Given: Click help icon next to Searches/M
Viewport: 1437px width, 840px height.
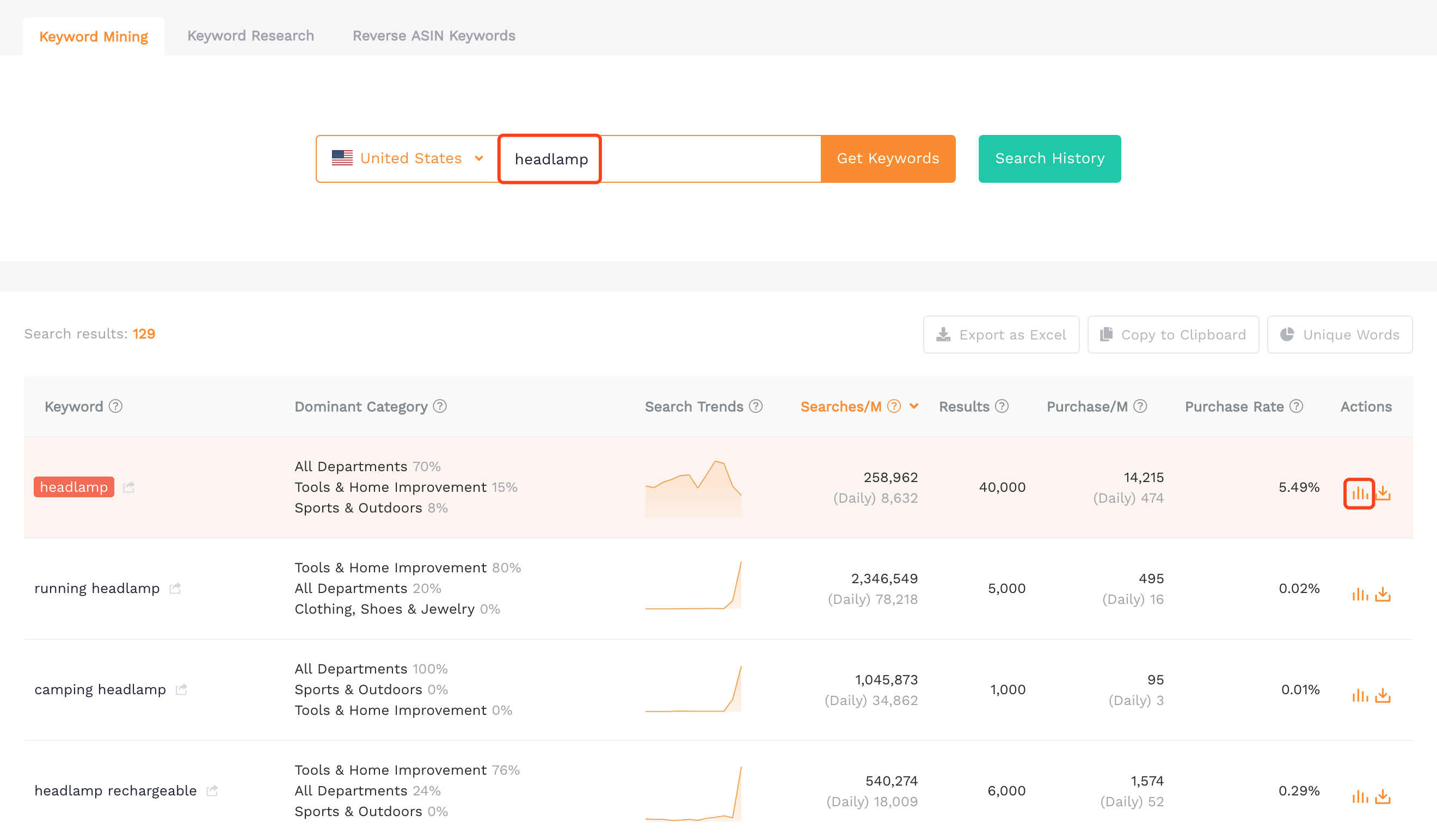Looking at the screenshot, I should [894, 406].
